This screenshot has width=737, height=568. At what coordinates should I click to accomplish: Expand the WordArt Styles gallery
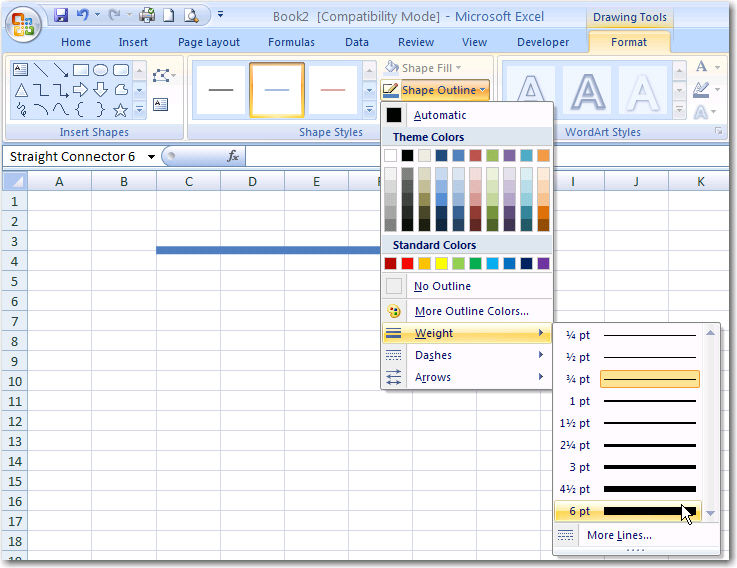(679, 110)
